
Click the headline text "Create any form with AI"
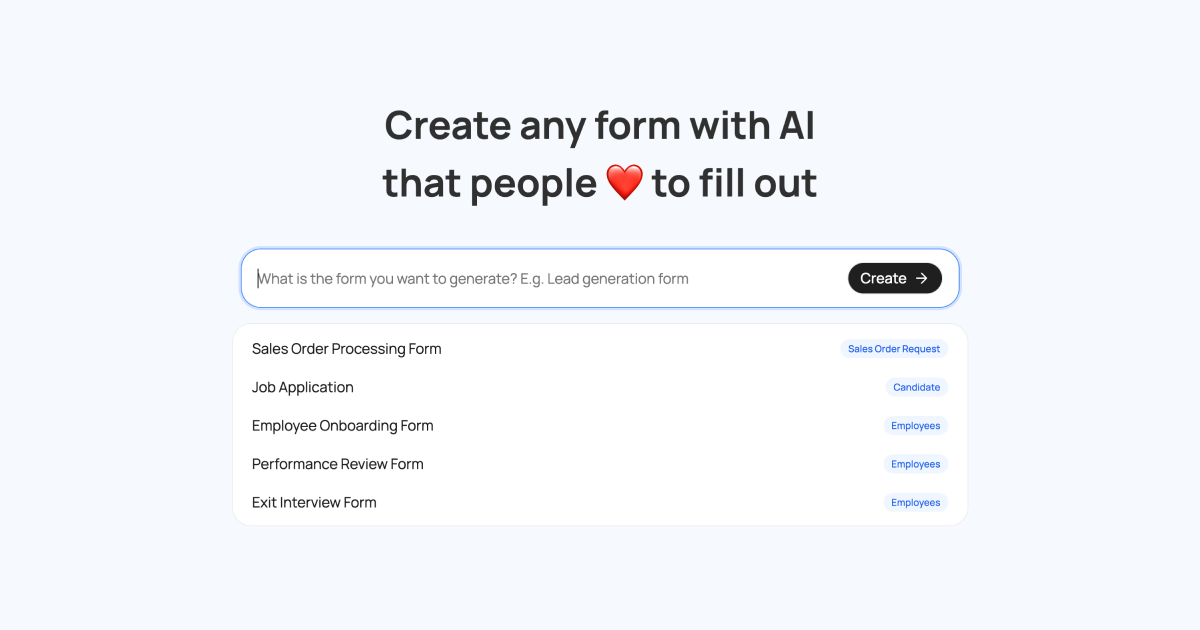[x=599, y=126]
